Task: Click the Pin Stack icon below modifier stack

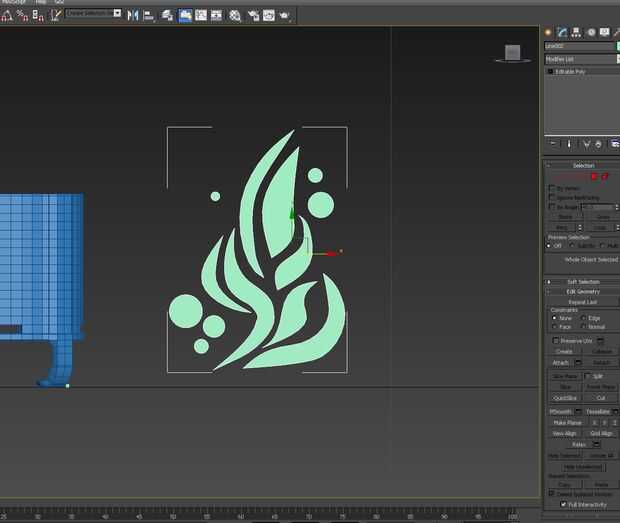Action: click(x=552, y=144)
